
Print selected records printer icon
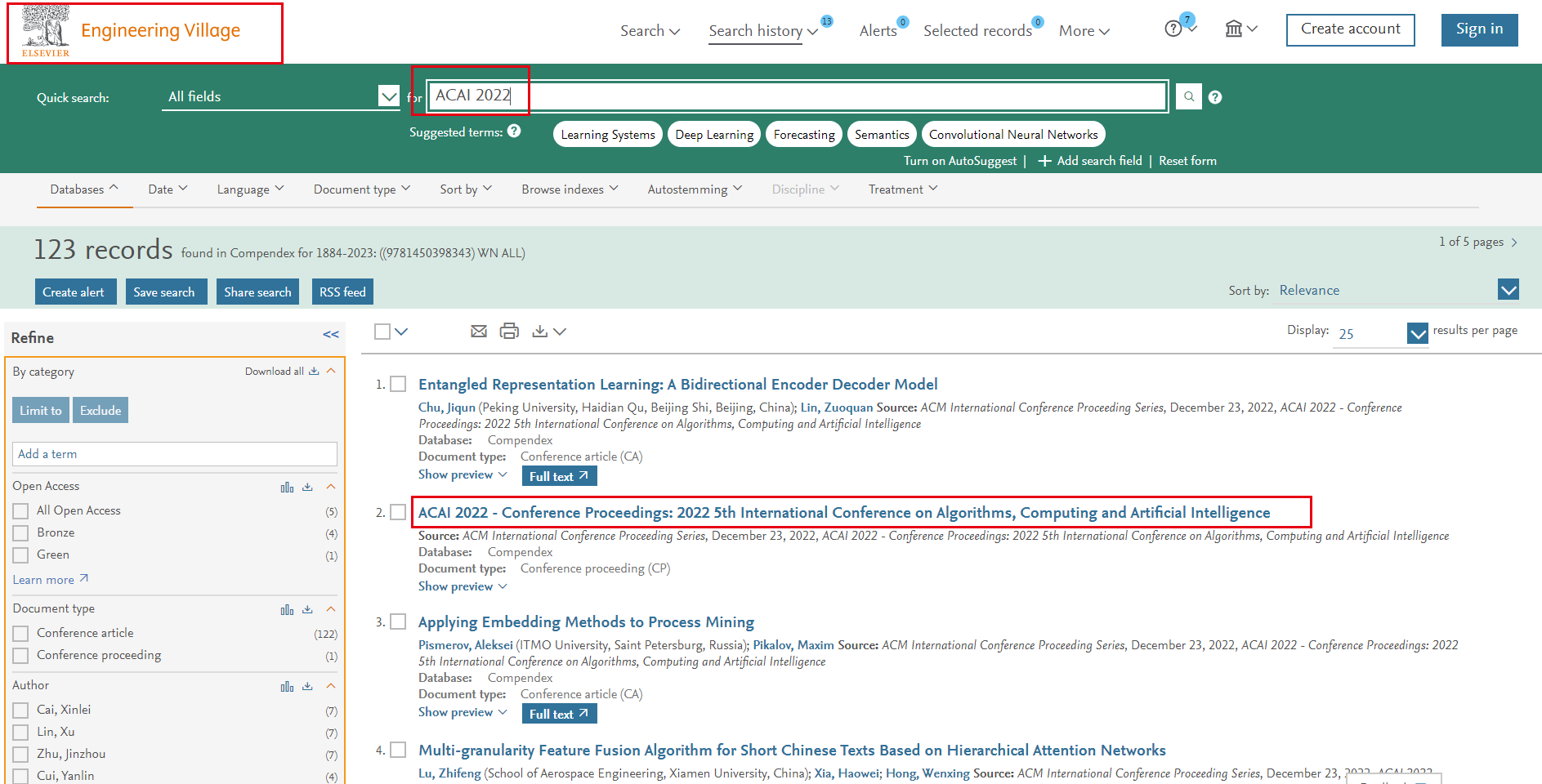509,331
